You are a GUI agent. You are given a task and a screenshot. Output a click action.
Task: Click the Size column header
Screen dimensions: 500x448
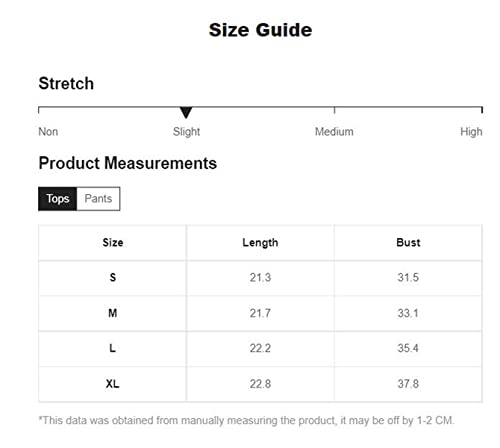113,242
